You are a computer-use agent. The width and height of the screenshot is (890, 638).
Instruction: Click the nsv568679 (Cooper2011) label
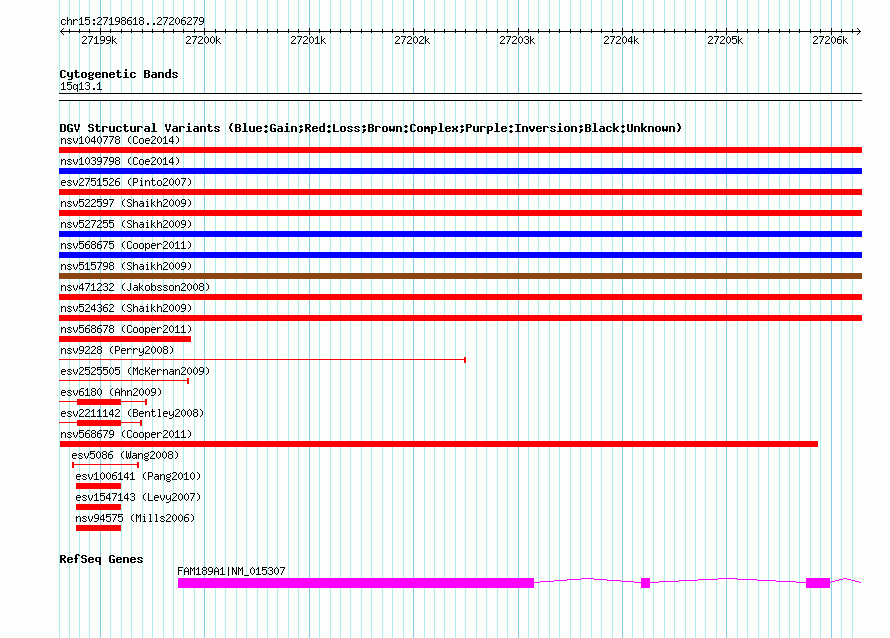[126, 434]
